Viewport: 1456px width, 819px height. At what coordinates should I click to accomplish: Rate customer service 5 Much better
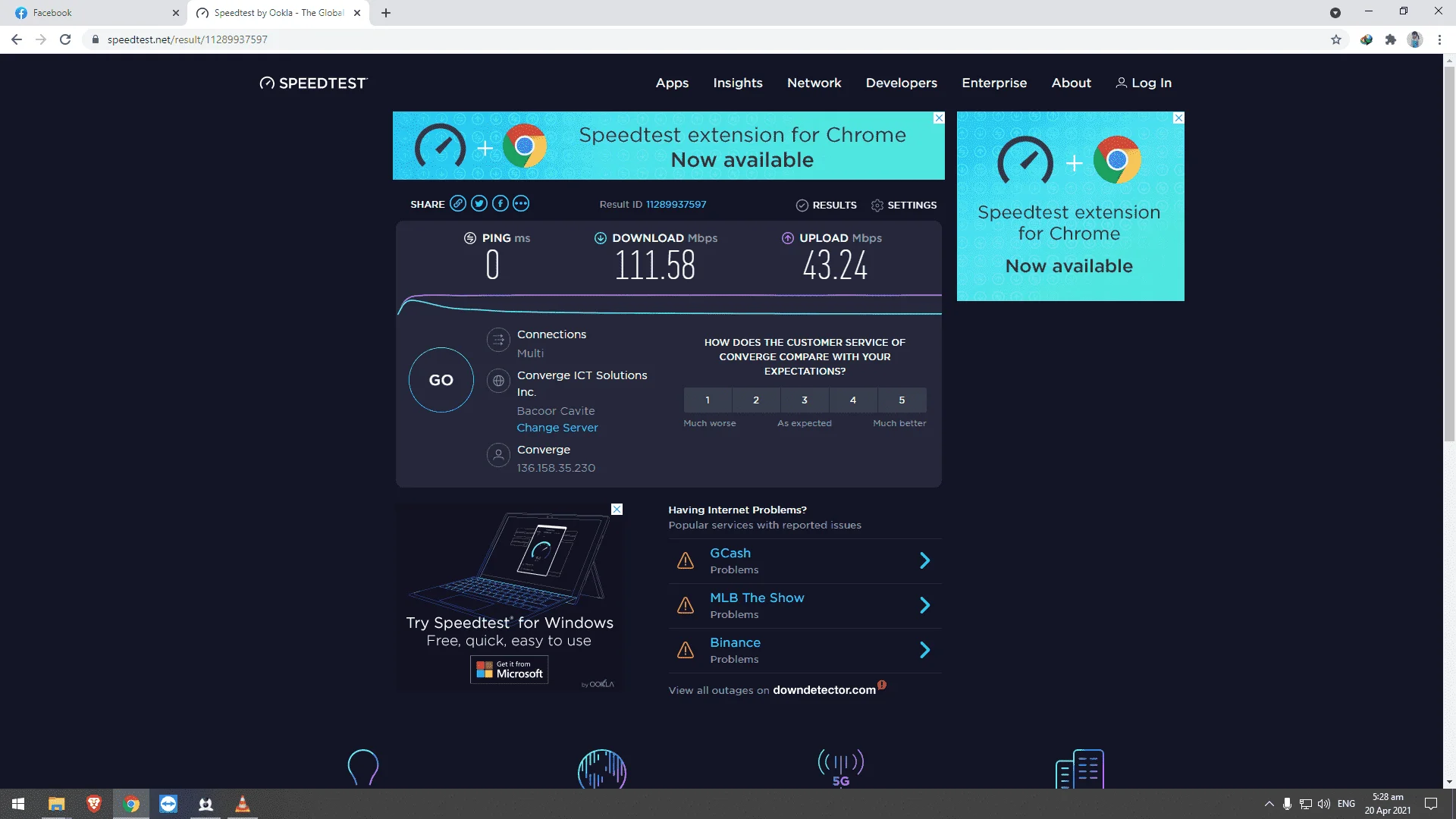902,400
